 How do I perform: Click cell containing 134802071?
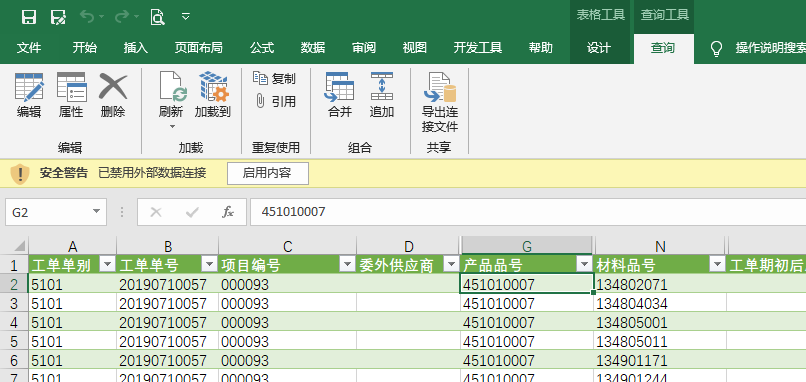pos(660,284)
